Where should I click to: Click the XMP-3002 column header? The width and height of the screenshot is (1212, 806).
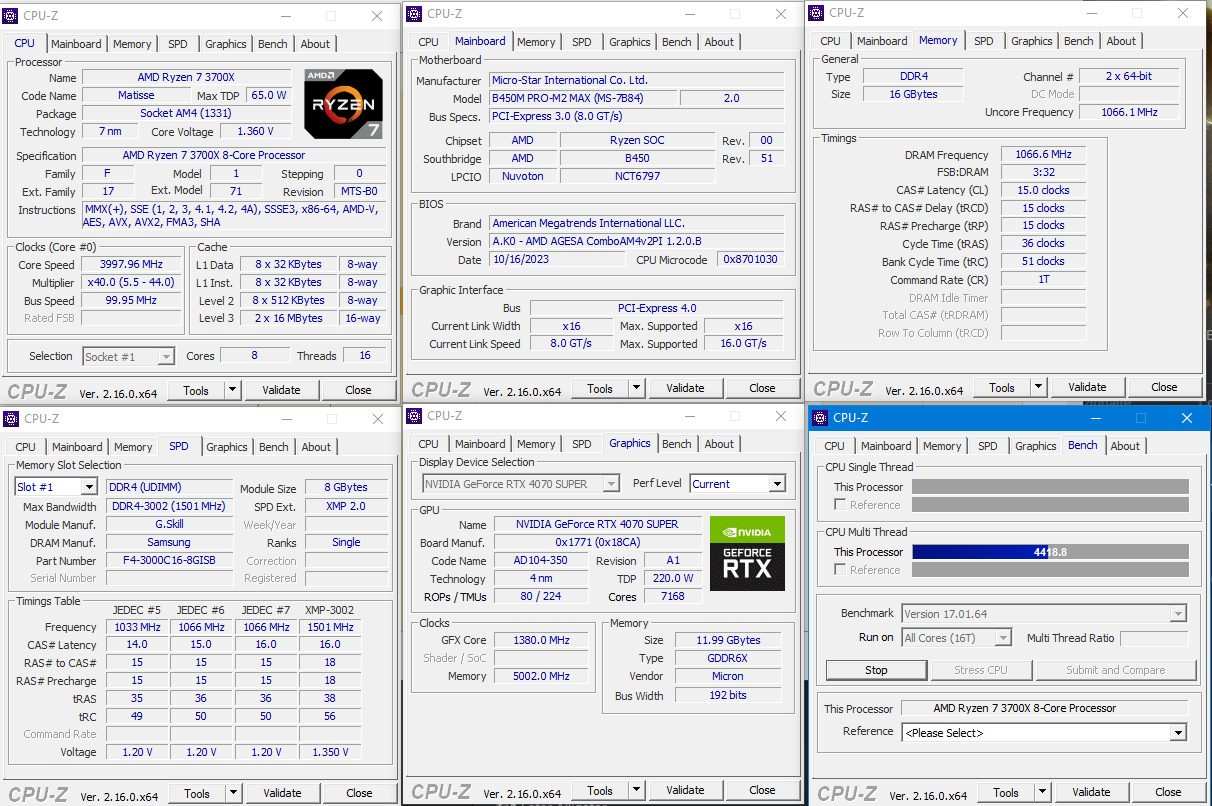[330, 610]
